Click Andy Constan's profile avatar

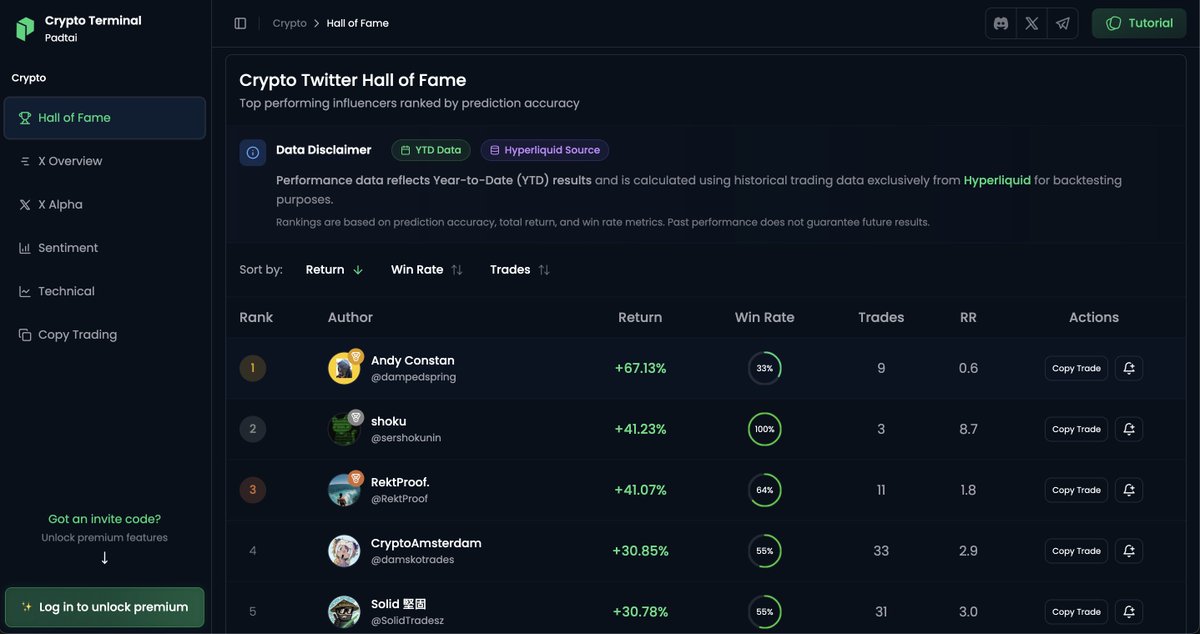(x=344, y=368)
